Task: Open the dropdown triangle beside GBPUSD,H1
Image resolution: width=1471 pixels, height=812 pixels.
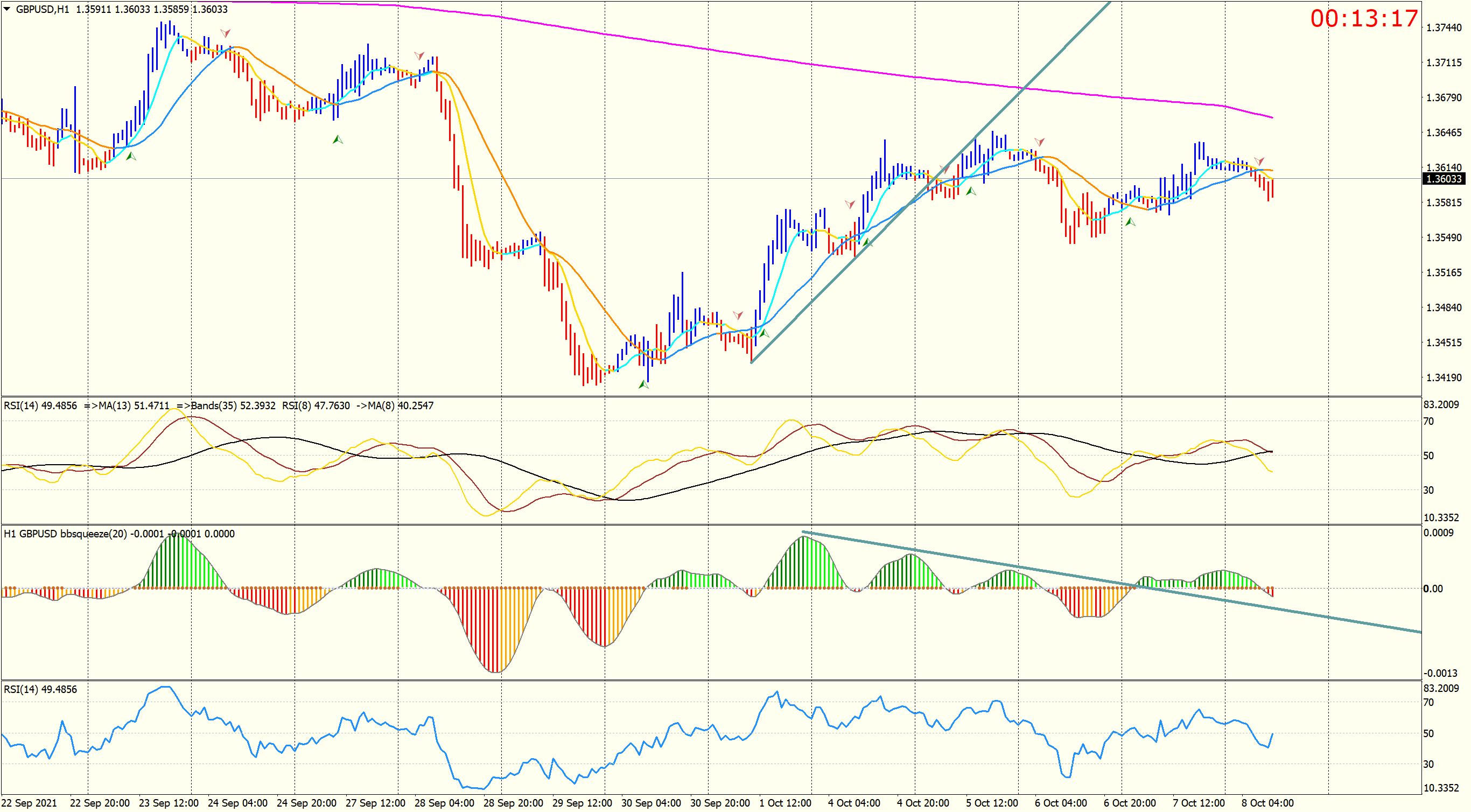Action: tap(7, 9)
